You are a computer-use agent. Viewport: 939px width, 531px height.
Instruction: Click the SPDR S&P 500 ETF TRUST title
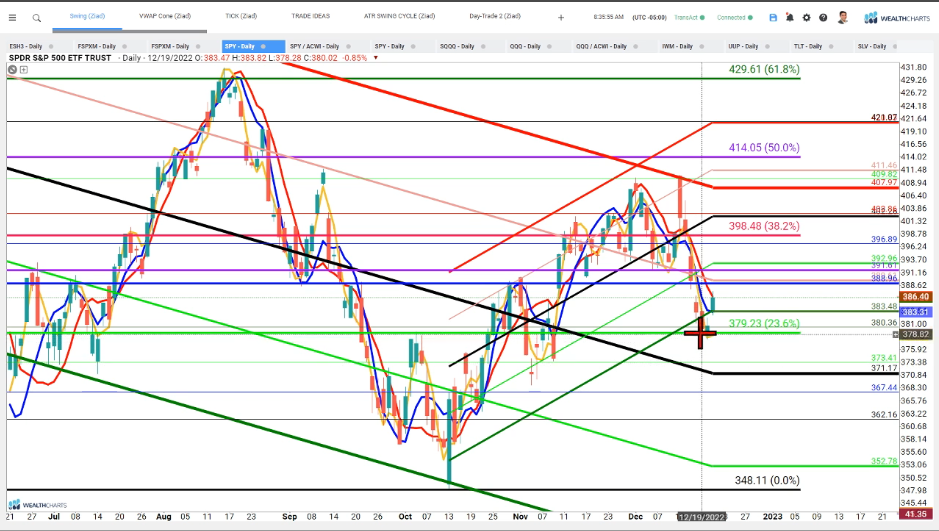click(x=60, y=58)
